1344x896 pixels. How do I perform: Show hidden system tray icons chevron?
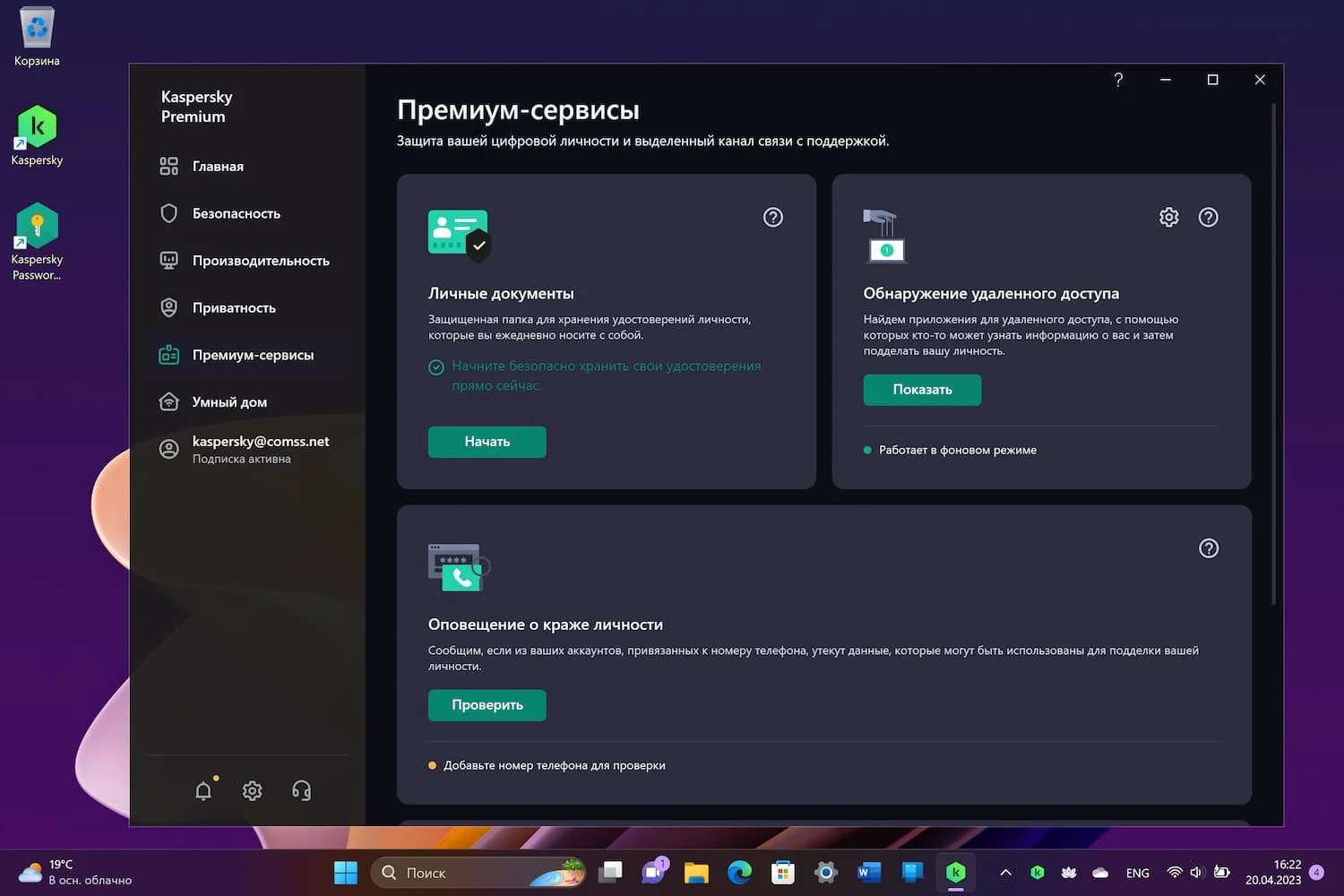tap(1005, 873)
